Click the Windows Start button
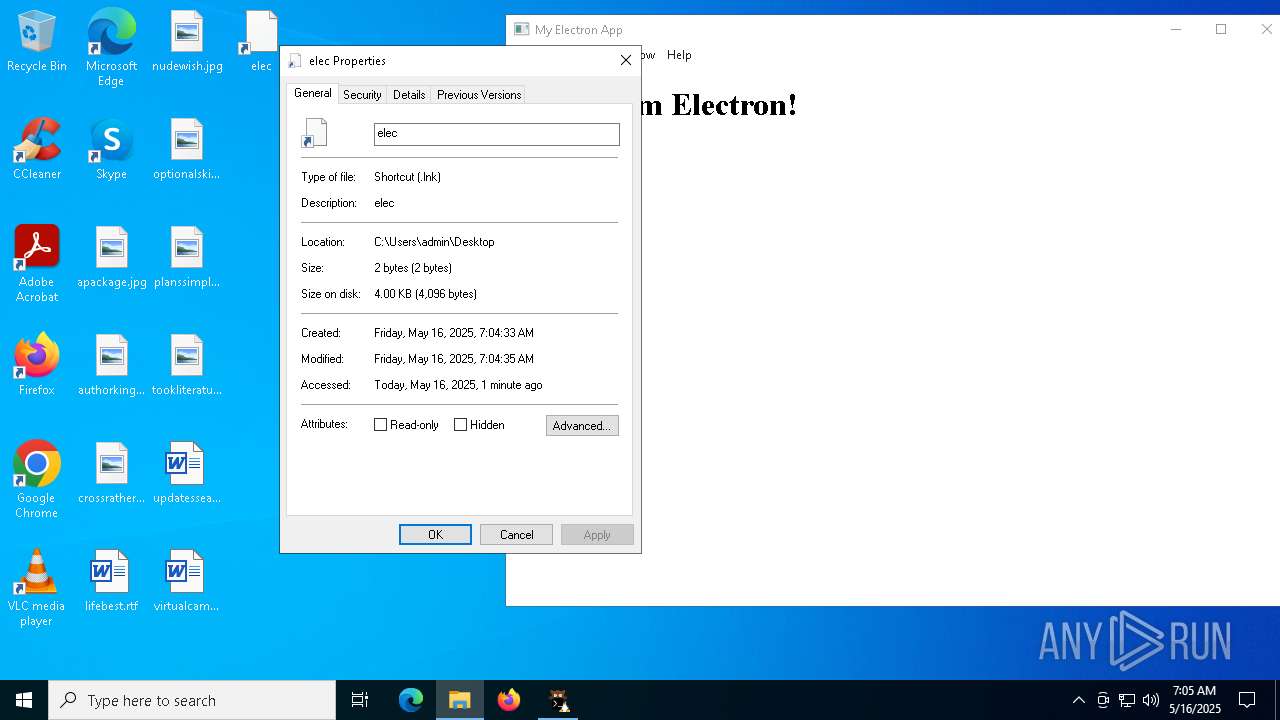This screenshot has width=1280, height=720. click(24, 700)
